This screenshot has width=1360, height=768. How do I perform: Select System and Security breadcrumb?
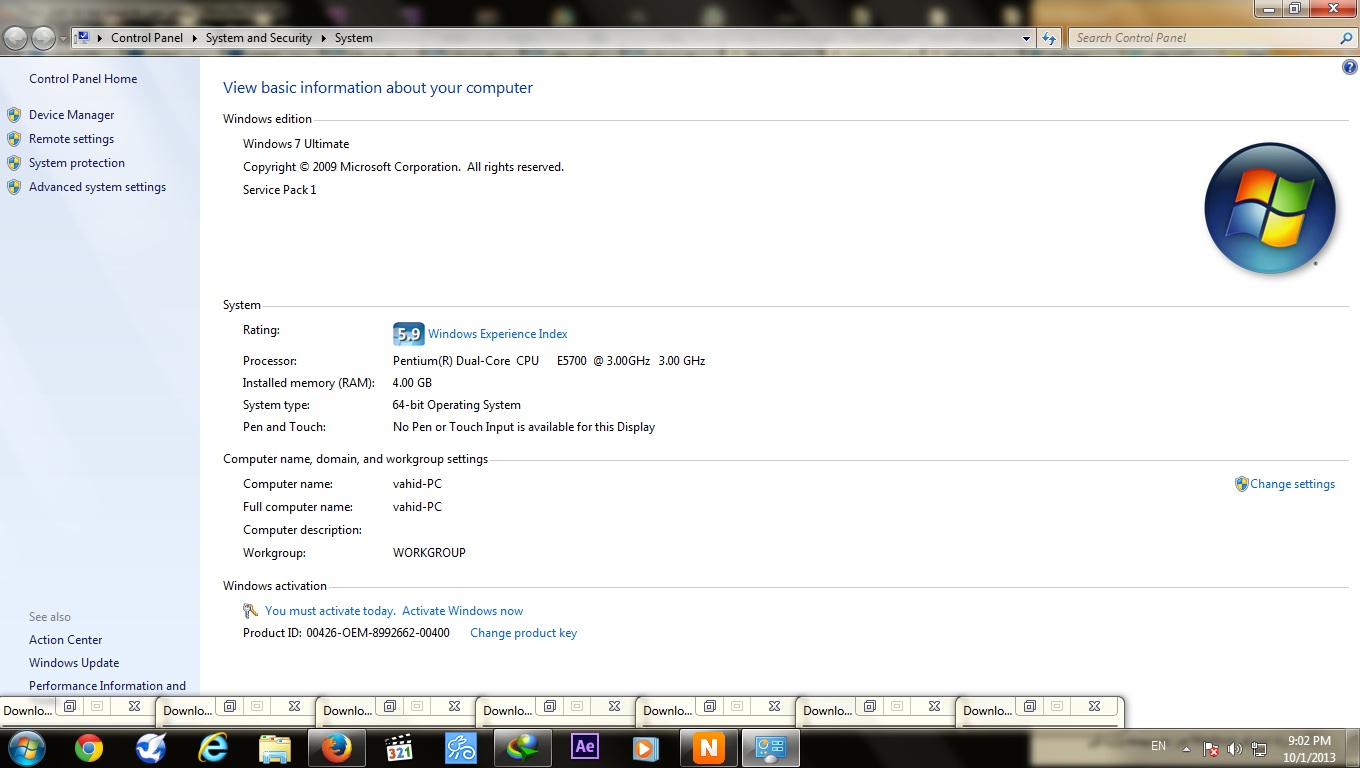click(x=259, y=38)
